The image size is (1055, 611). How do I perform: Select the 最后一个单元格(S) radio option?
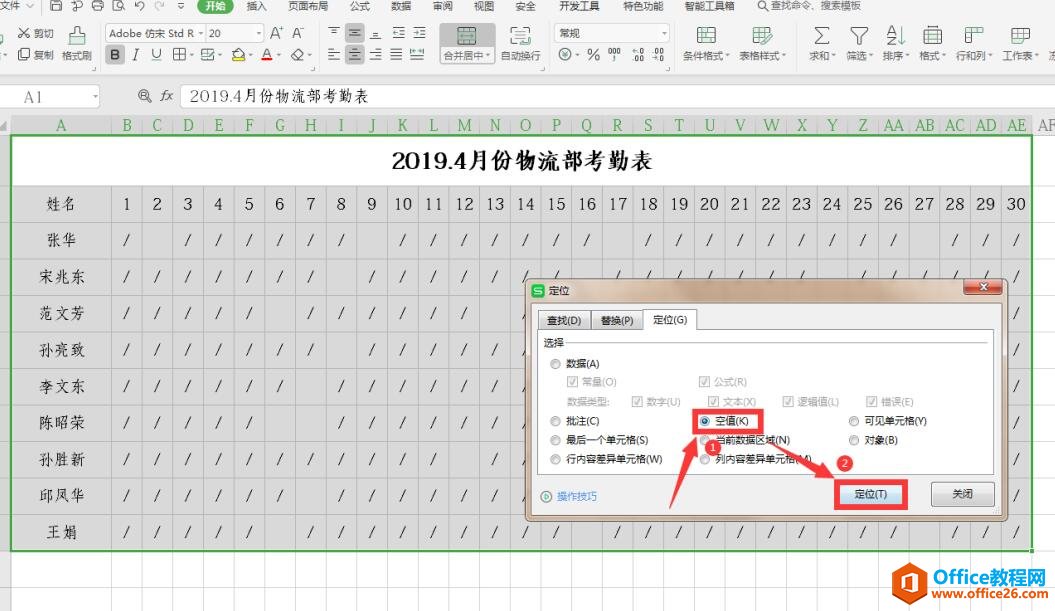coord(555,440)
